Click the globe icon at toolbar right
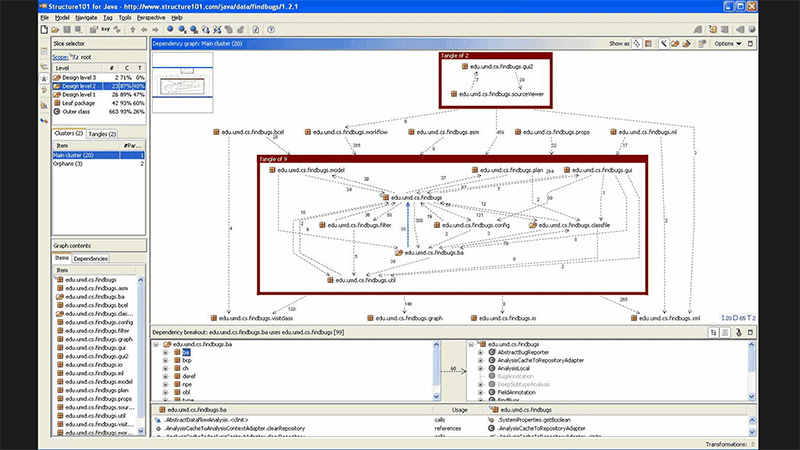 (x=752, y=30)
